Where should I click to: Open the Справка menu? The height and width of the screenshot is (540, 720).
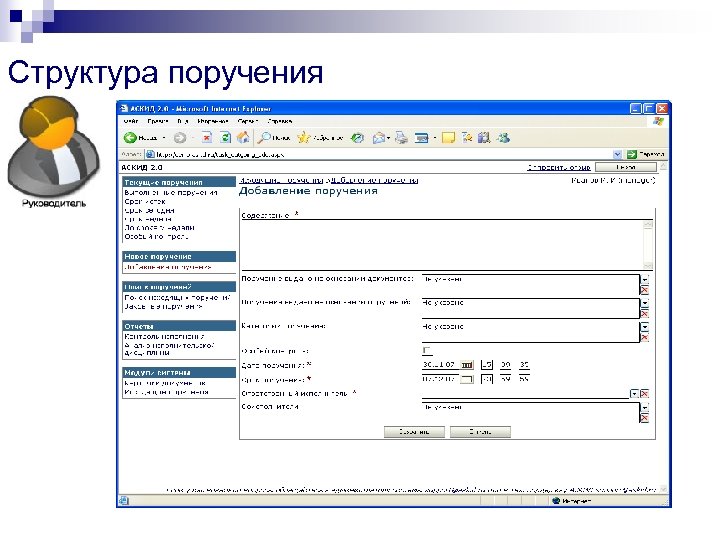pyautogui.click(x=280, y=121)
